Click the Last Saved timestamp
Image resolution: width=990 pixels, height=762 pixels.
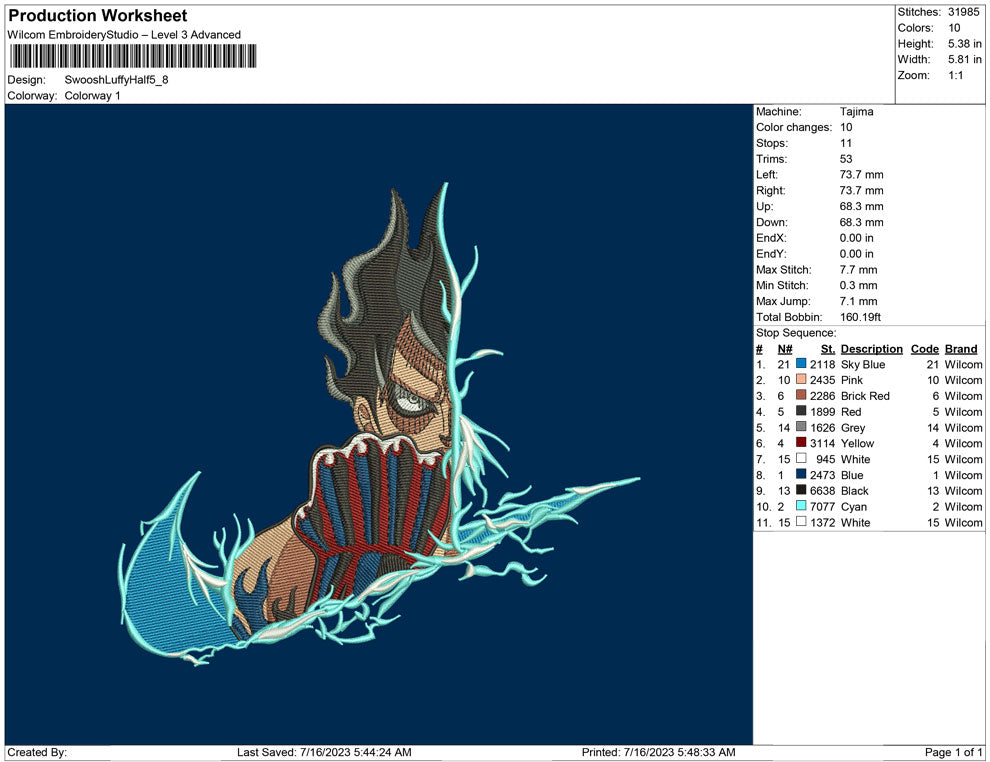324,752
